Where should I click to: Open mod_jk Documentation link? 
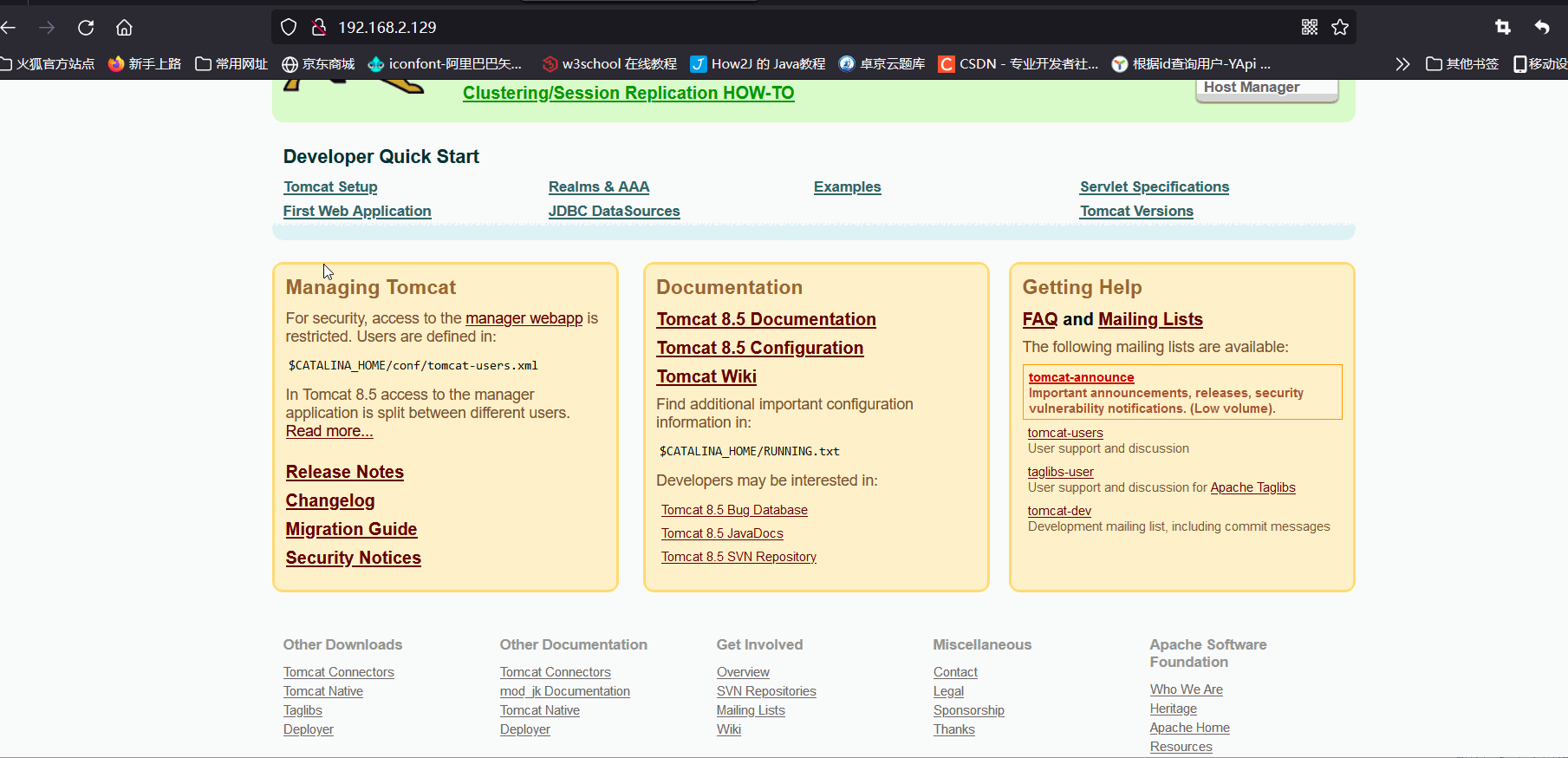pos(565,691)
